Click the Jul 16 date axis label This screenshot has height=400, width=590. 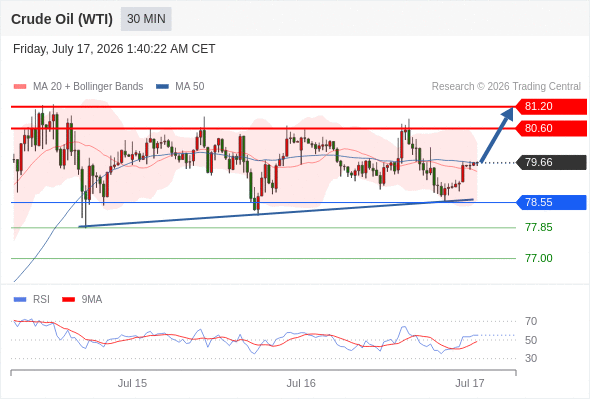(301, 383)
